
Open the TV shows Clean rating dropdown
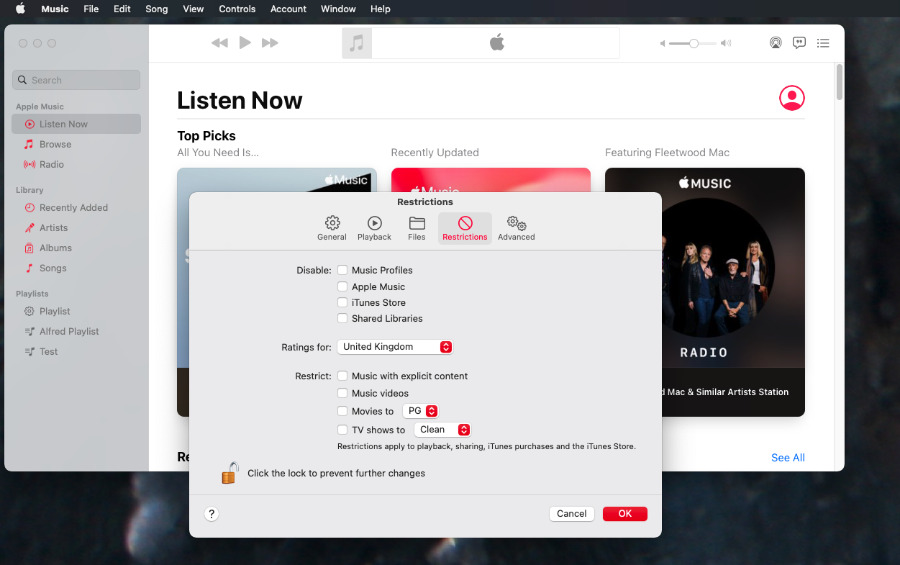click(443, 429)
